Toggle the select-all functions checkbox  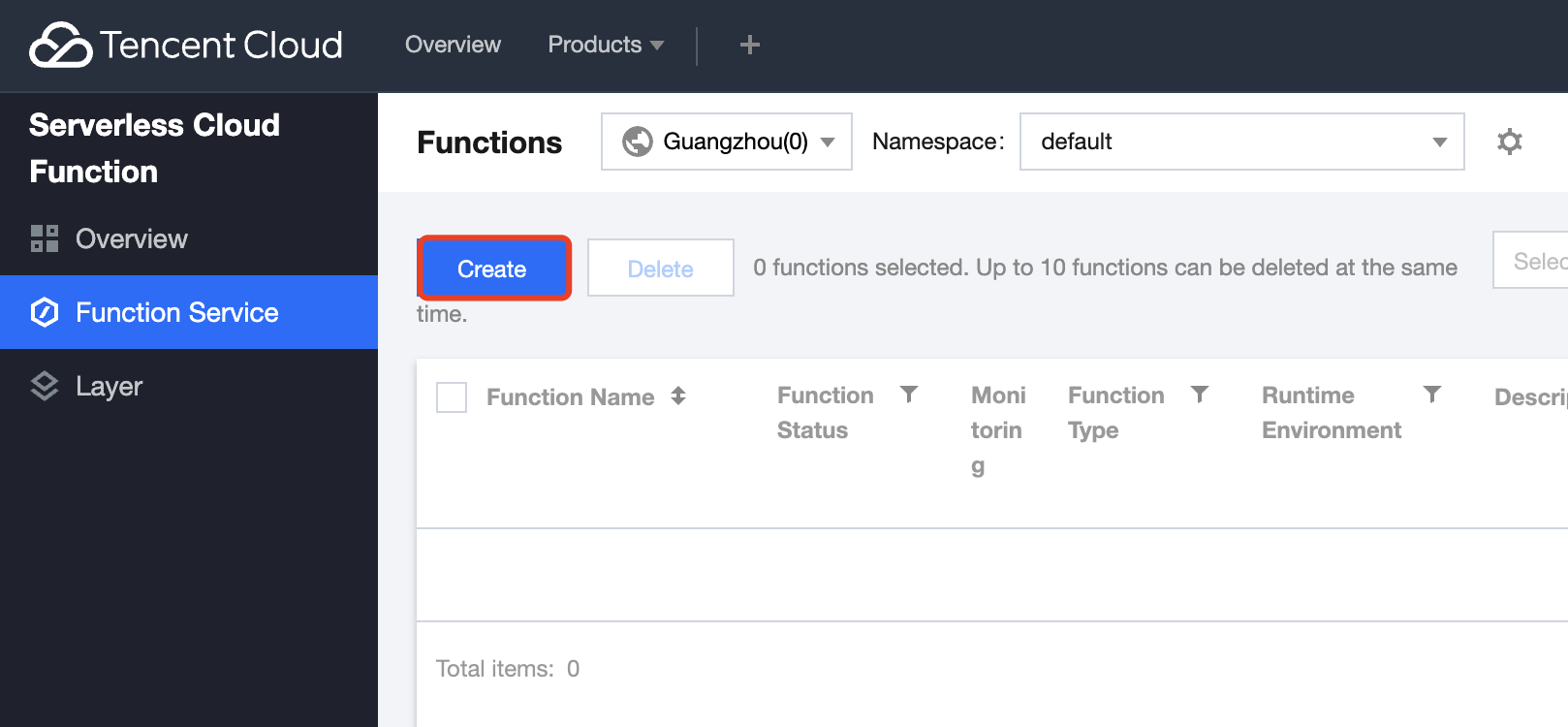(452, 397)
